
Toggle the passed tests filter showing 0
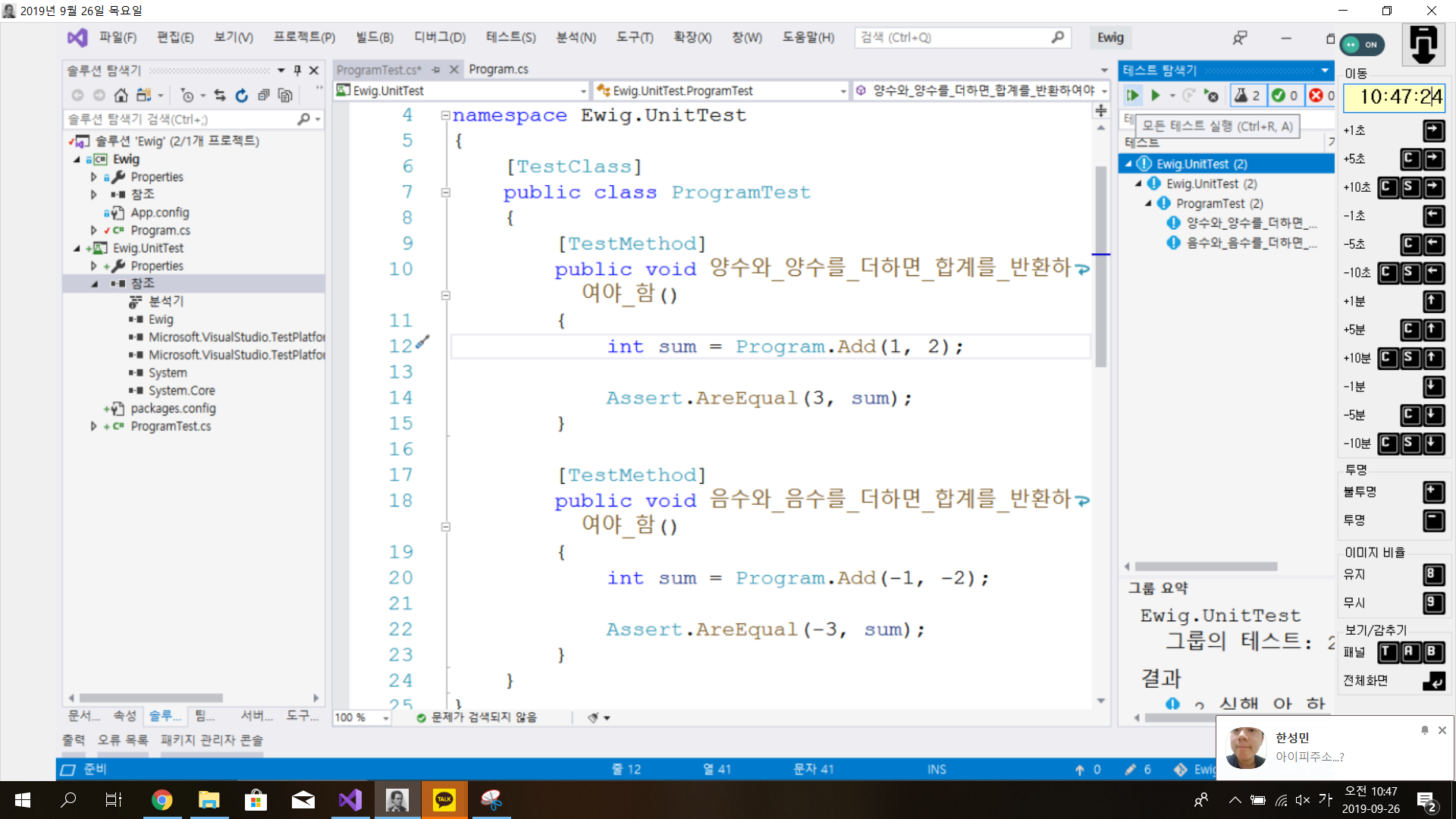click(1285, 96)
